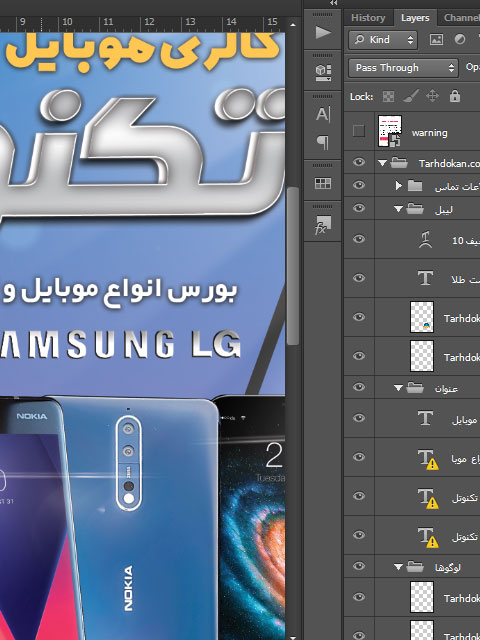
Task: Click the canvas vertical scrollbar thumb
Action: (x=293, y=267)
